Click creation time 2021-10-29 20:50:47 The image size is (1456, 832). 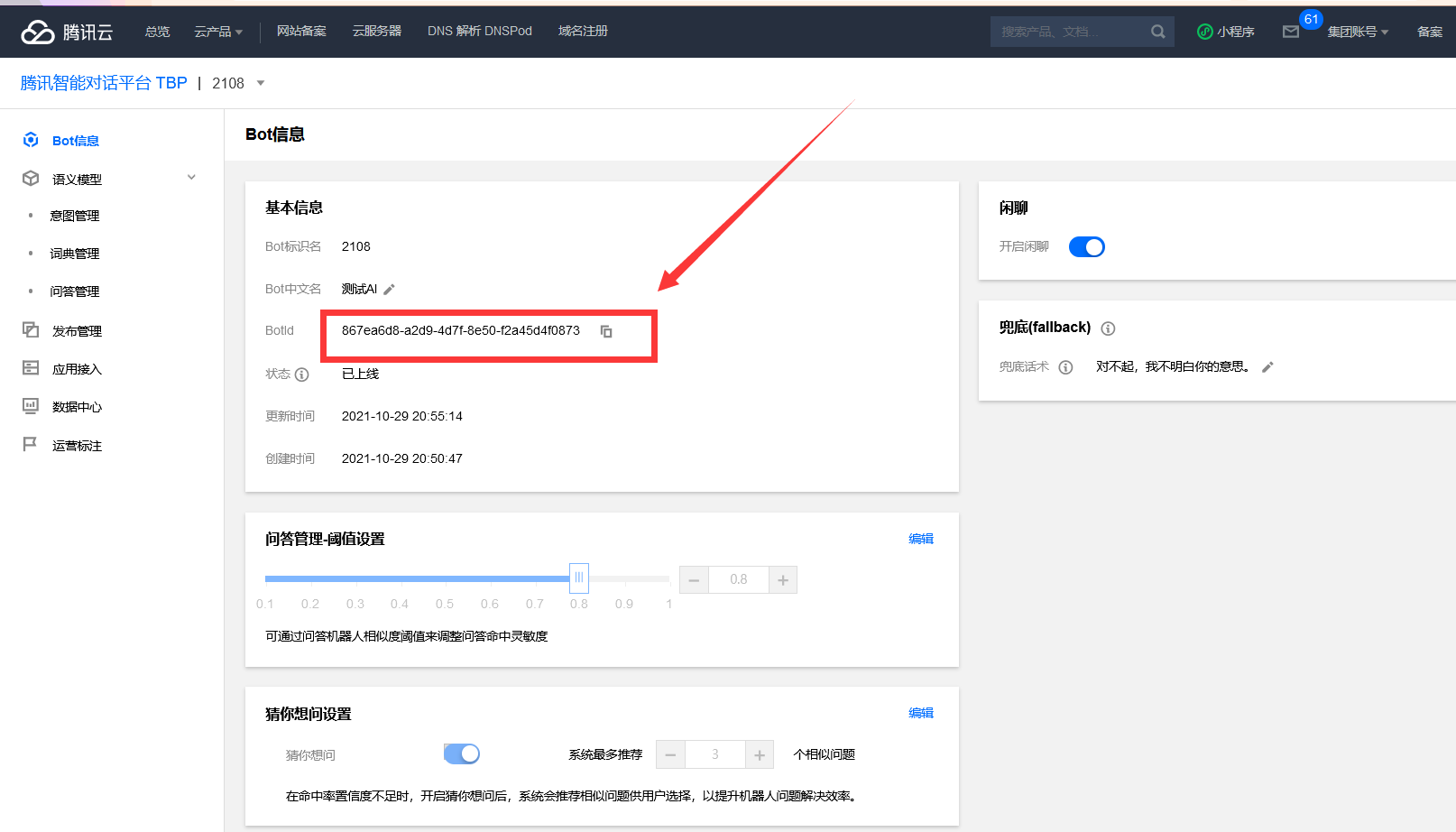(x=402, y=458)
